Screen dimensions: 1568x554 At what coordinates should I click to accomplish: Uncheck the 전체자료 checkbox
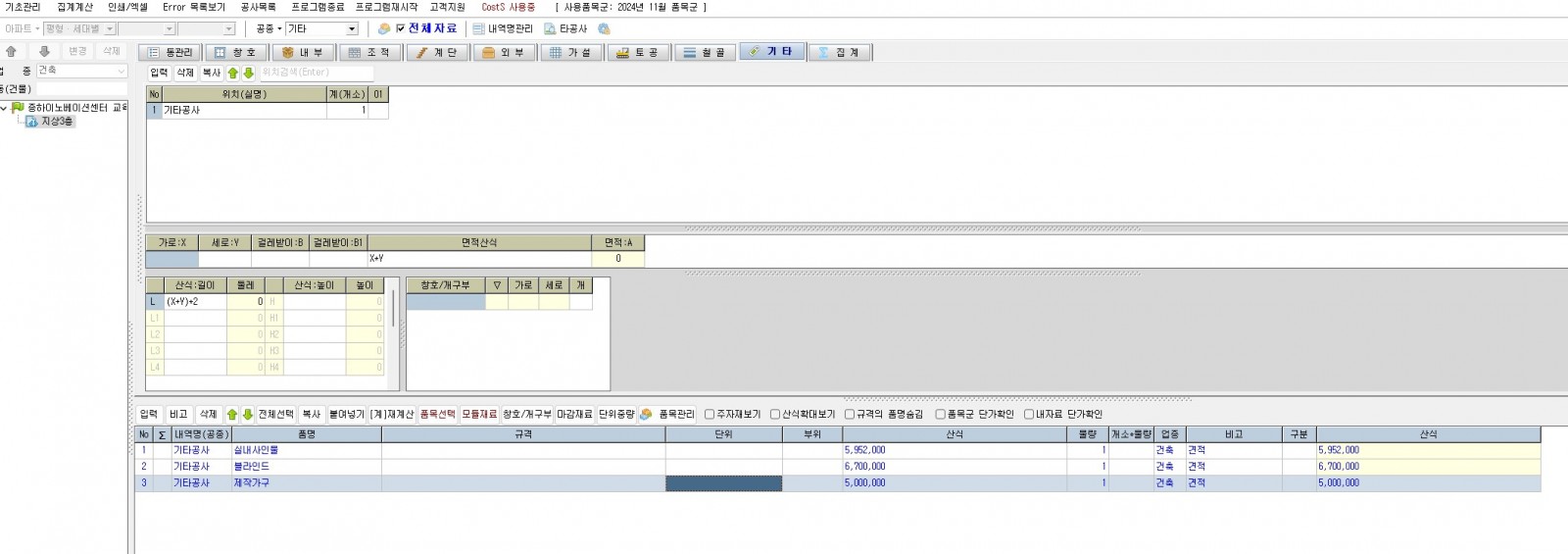400,28
